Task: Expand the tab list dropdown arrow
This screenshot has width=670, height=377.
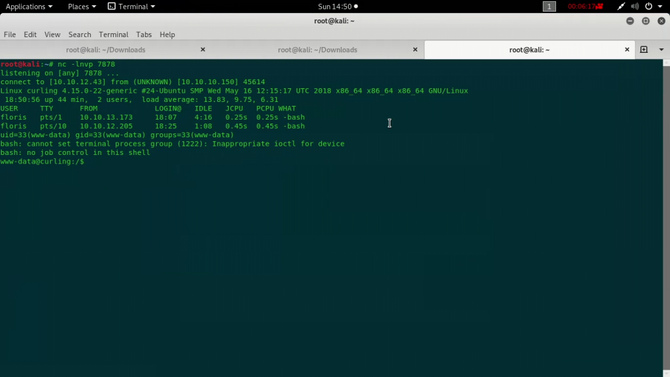Action: (x=661, y=50)
